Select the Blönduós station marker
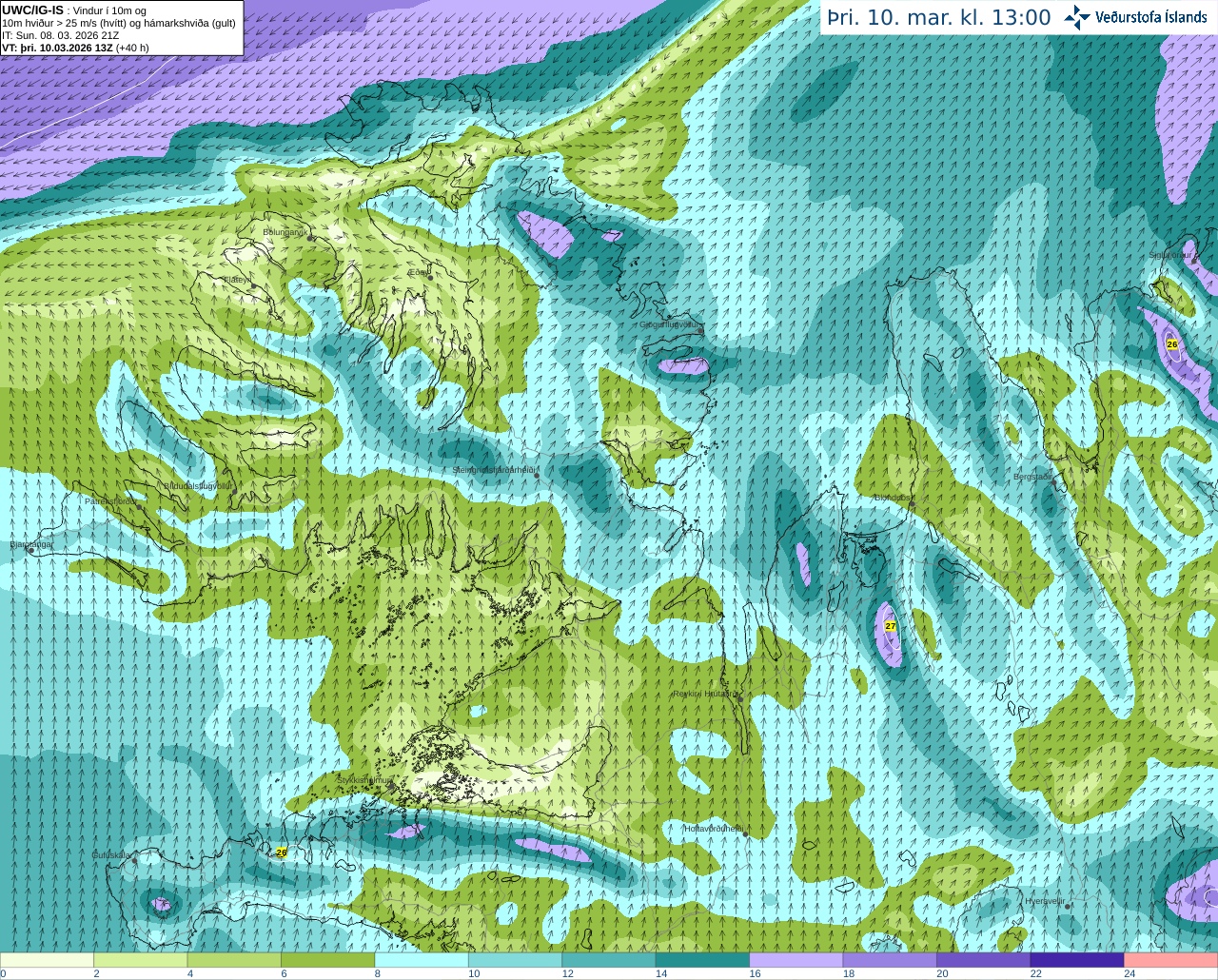Viewport: 1218px width, 980px height. [x=911, y=504]
